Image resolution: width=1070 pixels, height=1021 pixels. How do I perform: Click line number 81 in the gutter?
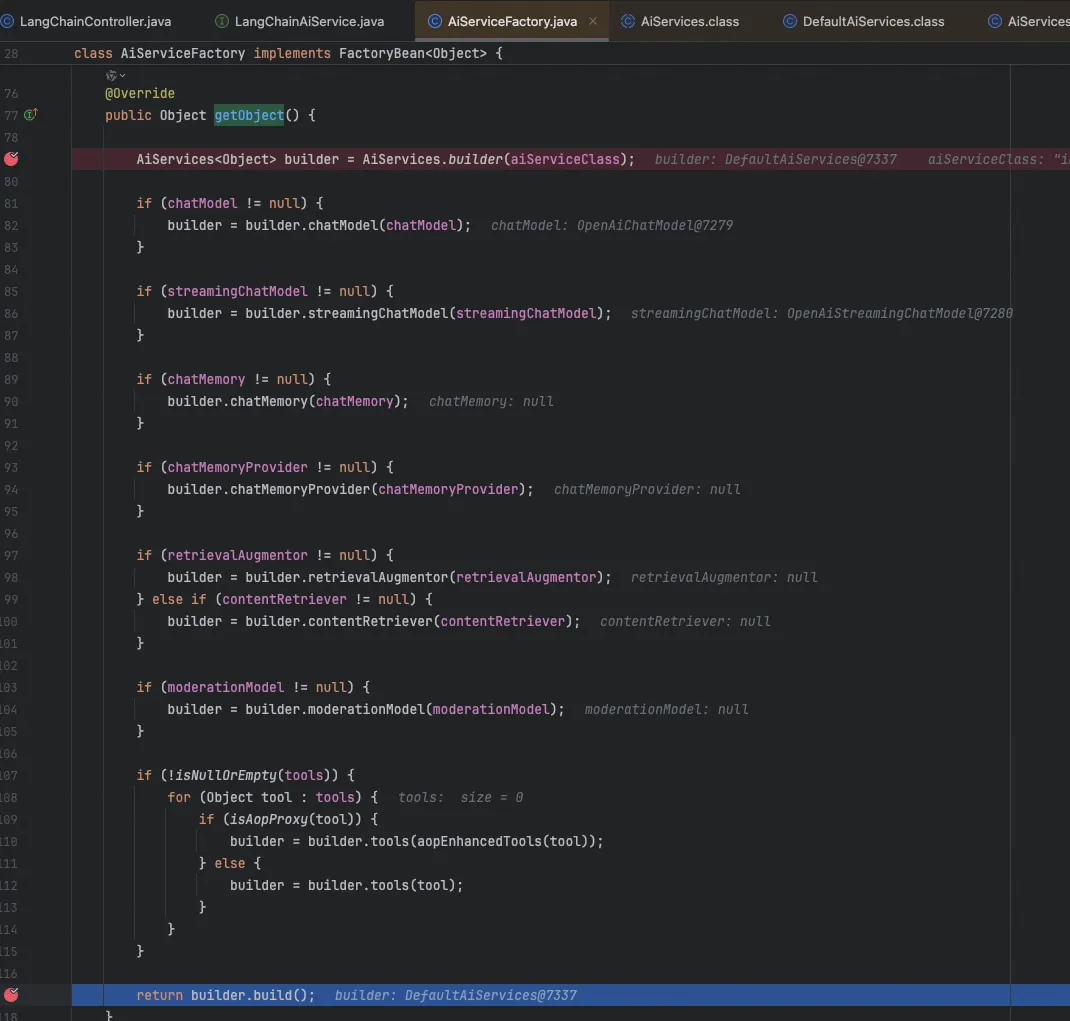tap(10, 203)
